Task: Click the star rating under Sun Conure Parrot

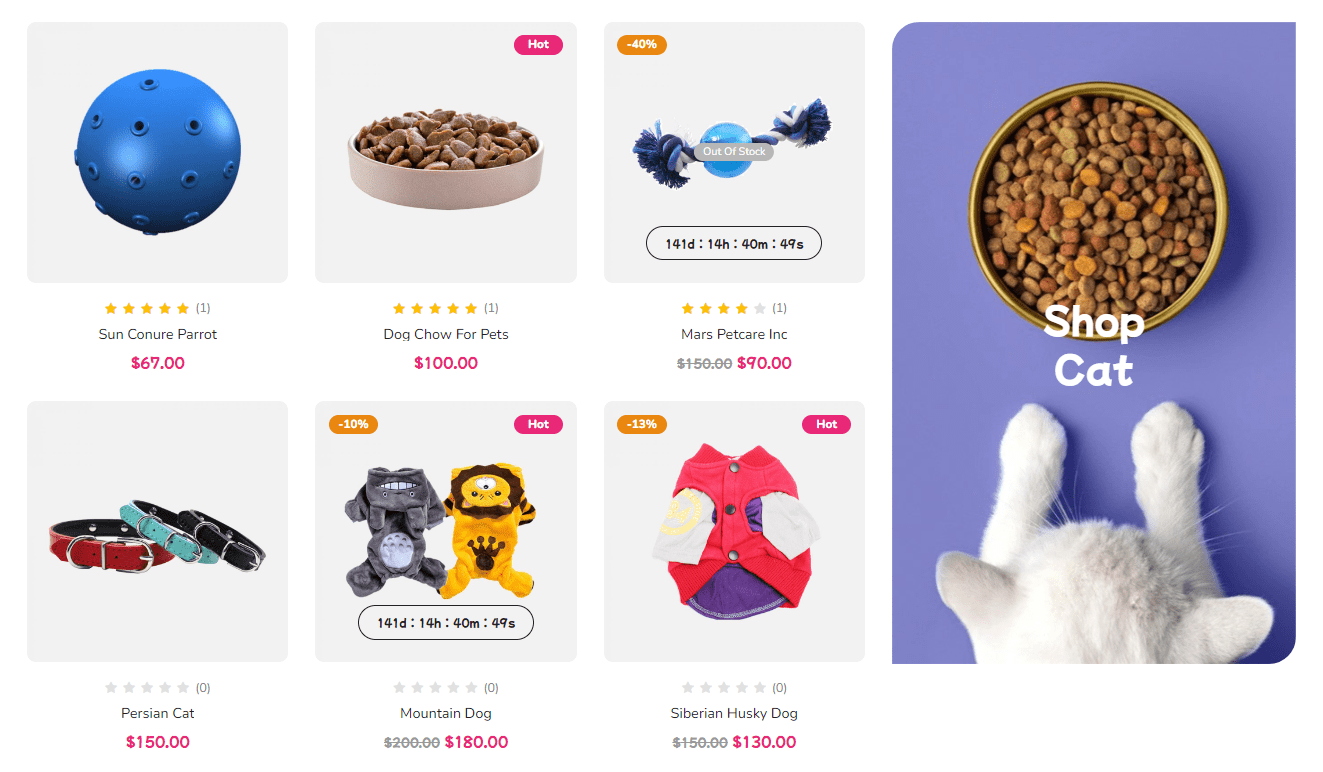Action: click(x=147, y=308)
